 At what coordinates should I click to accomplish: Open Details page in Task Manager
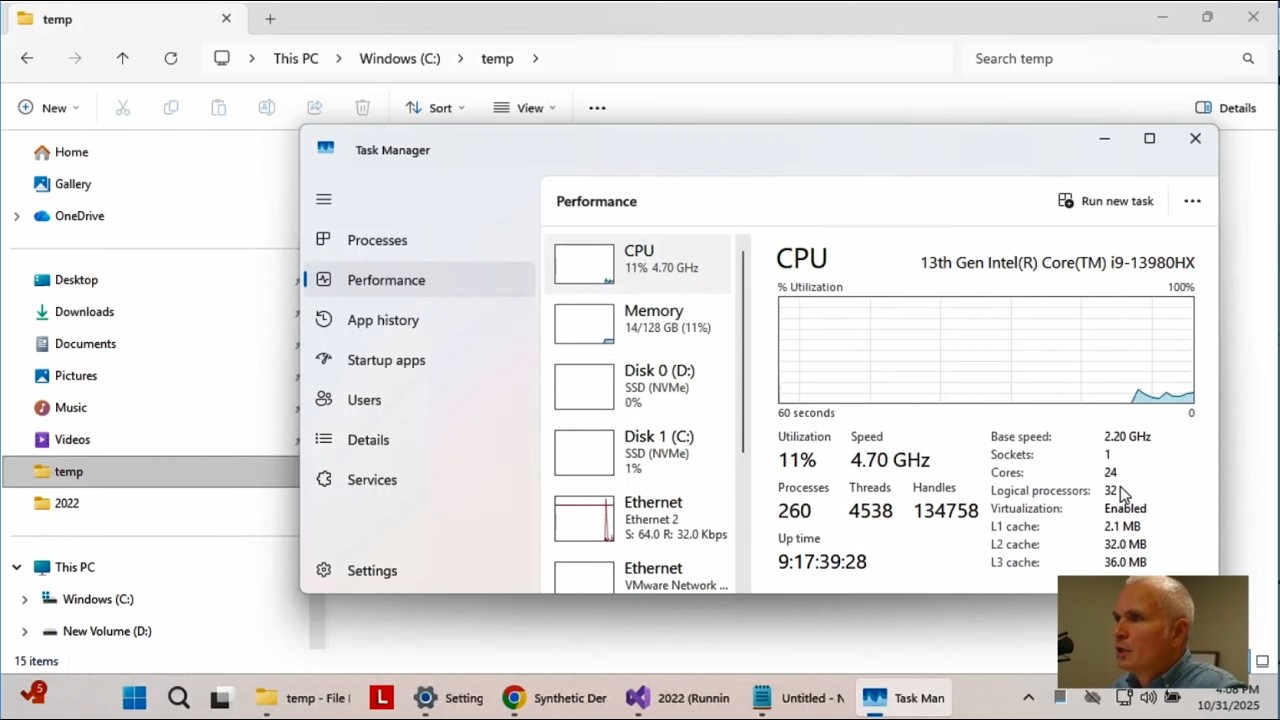pos(419,440)
